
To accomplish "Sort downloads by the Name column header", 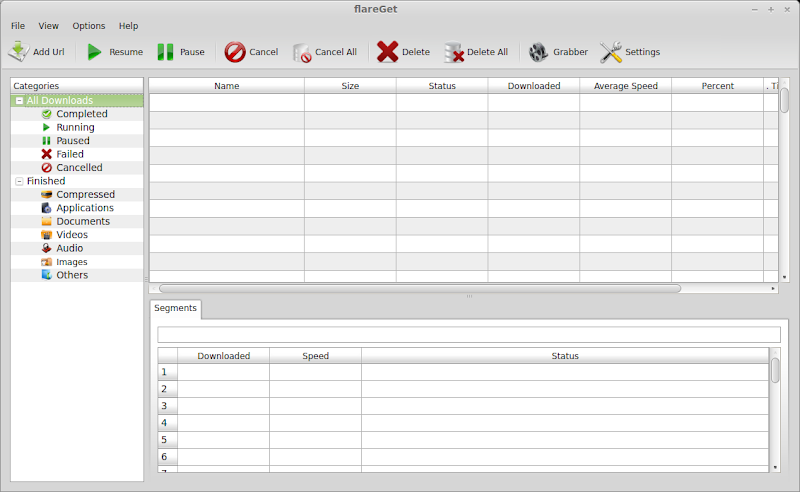I will [227, 86].
